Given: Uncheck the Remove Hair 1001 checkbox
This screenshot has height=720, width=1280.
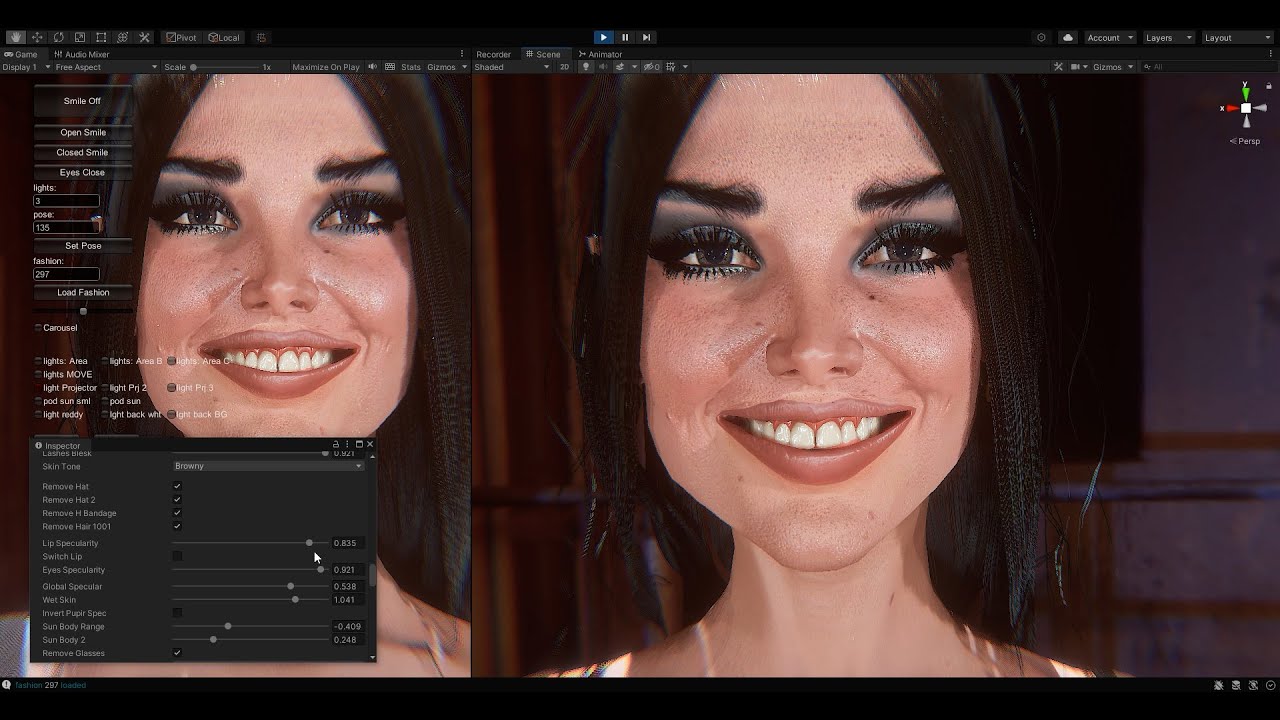Looking at the screenshot, I should (177, 526).
